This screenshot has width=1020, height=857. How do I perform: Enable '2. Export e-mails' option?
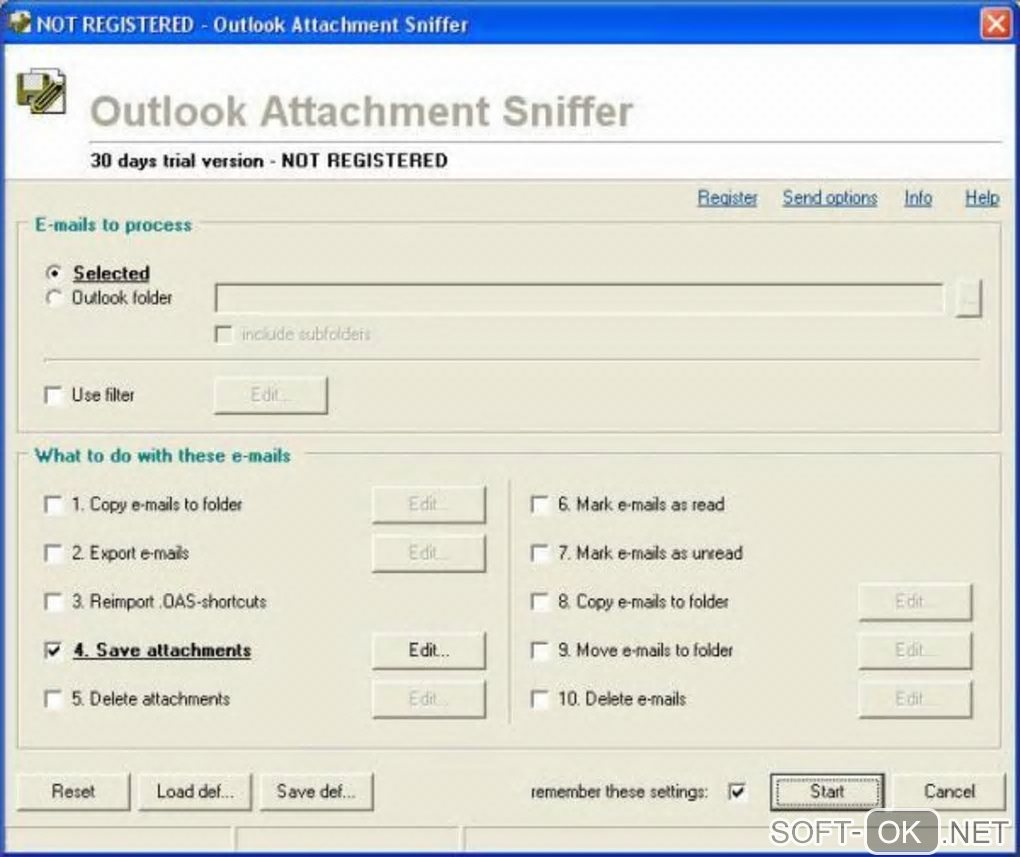point(53,553)
